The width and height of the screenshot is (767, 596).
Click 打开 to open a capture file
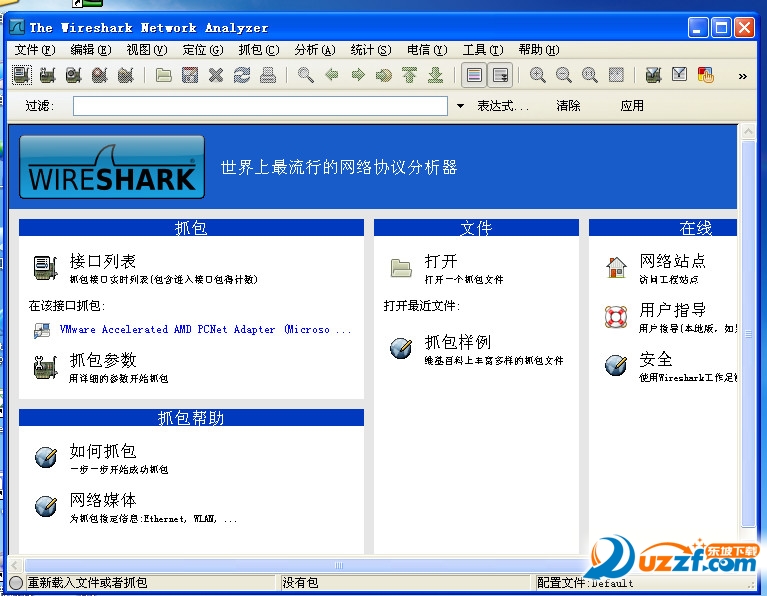pyautogui.click(x=441, y=261)
